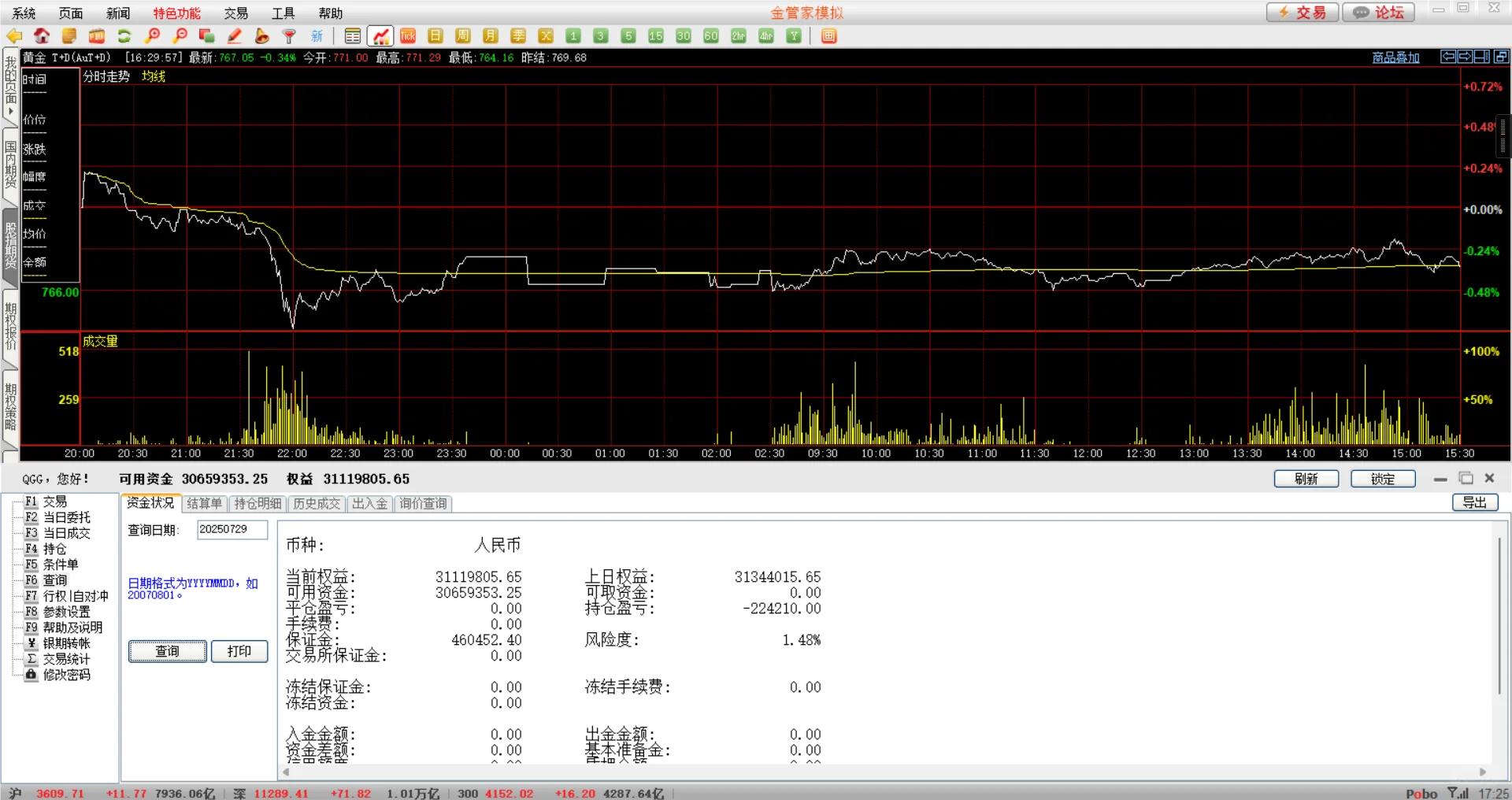Switch to daily 日 K-line period

pos(435,36)
